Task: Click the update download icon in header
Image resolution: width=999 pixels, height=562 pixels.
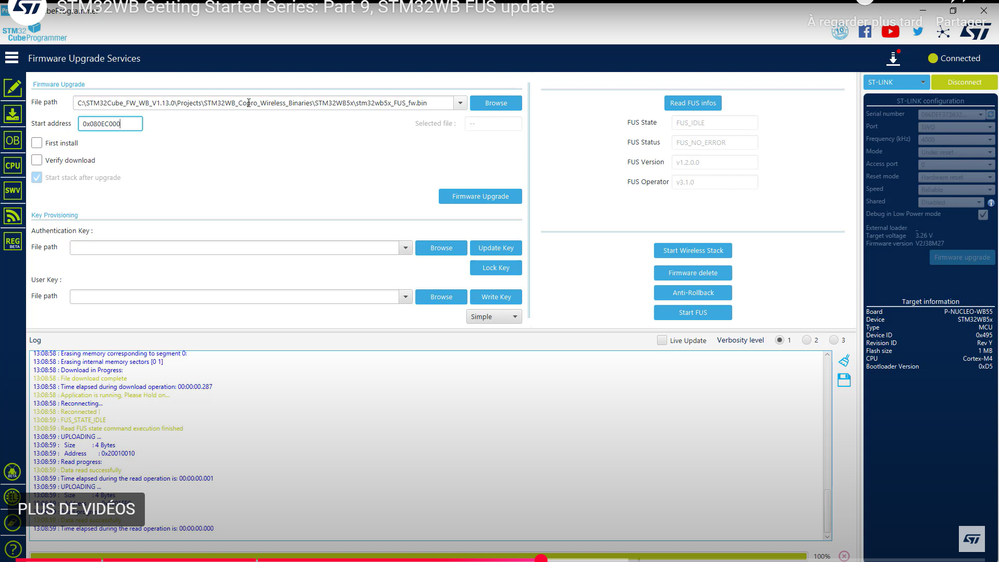Action: click(x=893, y=59)
